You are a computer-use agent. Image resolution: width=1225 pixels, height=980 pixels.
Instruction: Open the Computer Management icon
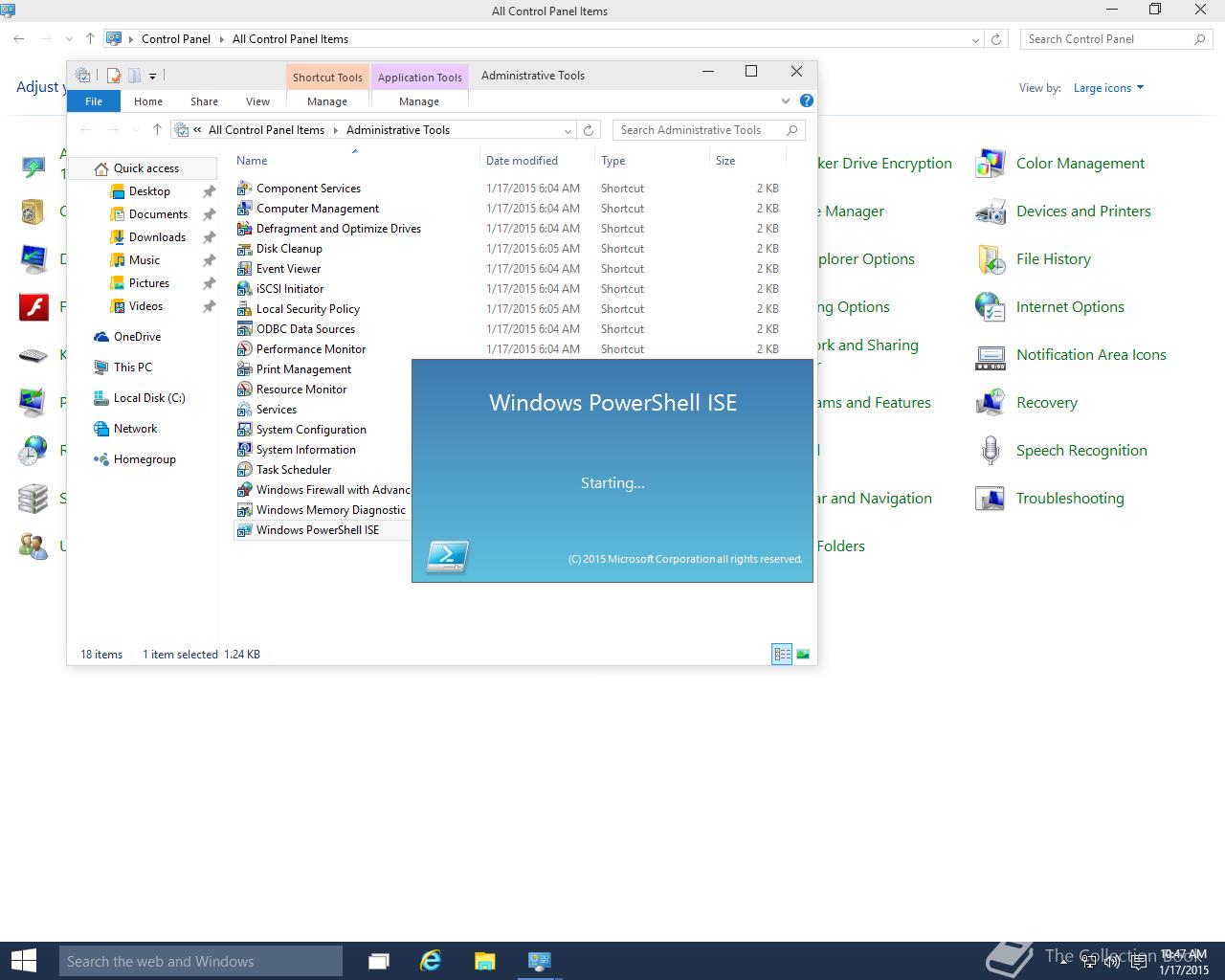click(244, 209)
